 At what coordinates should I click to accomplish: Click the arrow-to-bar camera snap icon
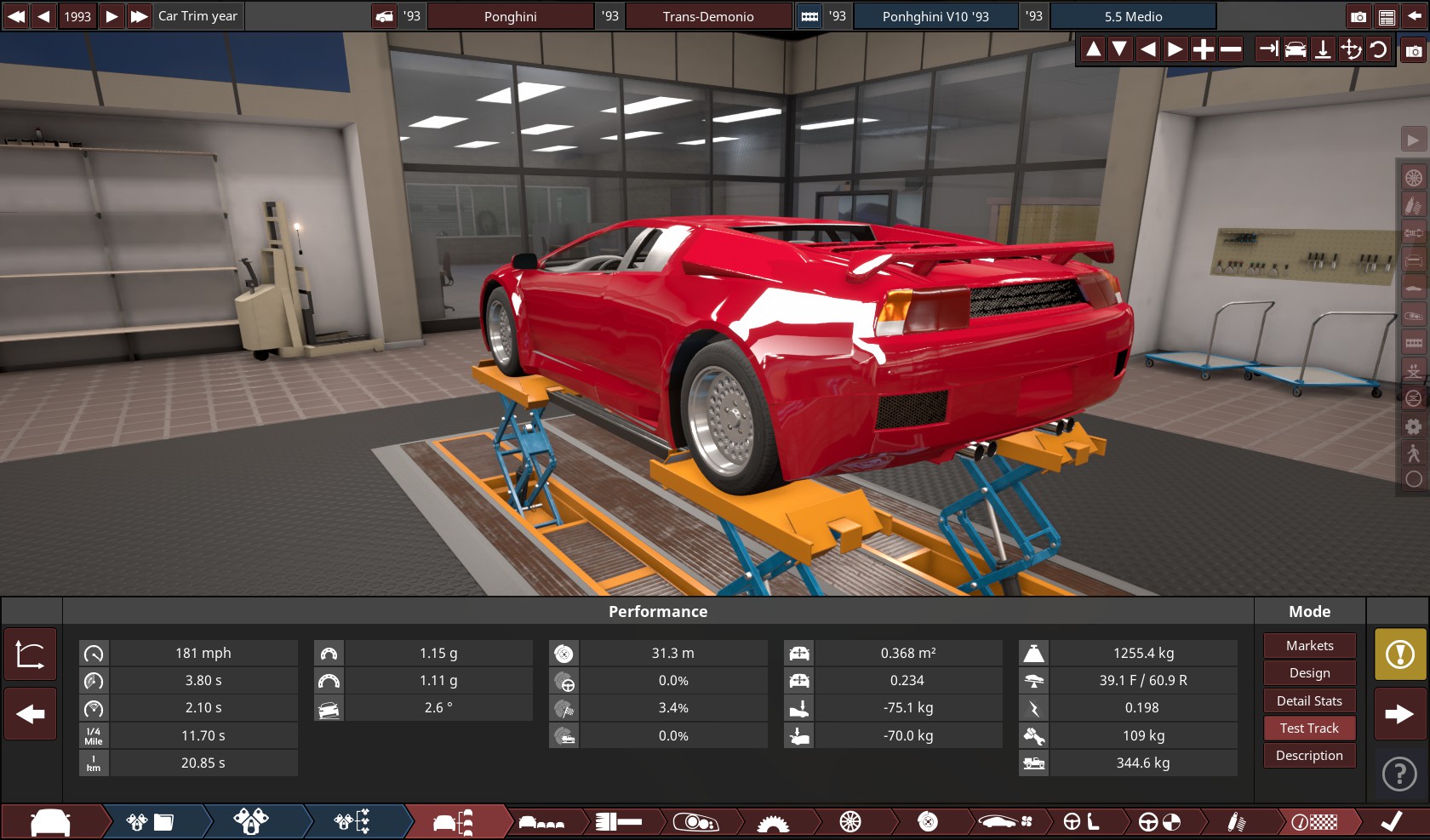click(1268, 50)
